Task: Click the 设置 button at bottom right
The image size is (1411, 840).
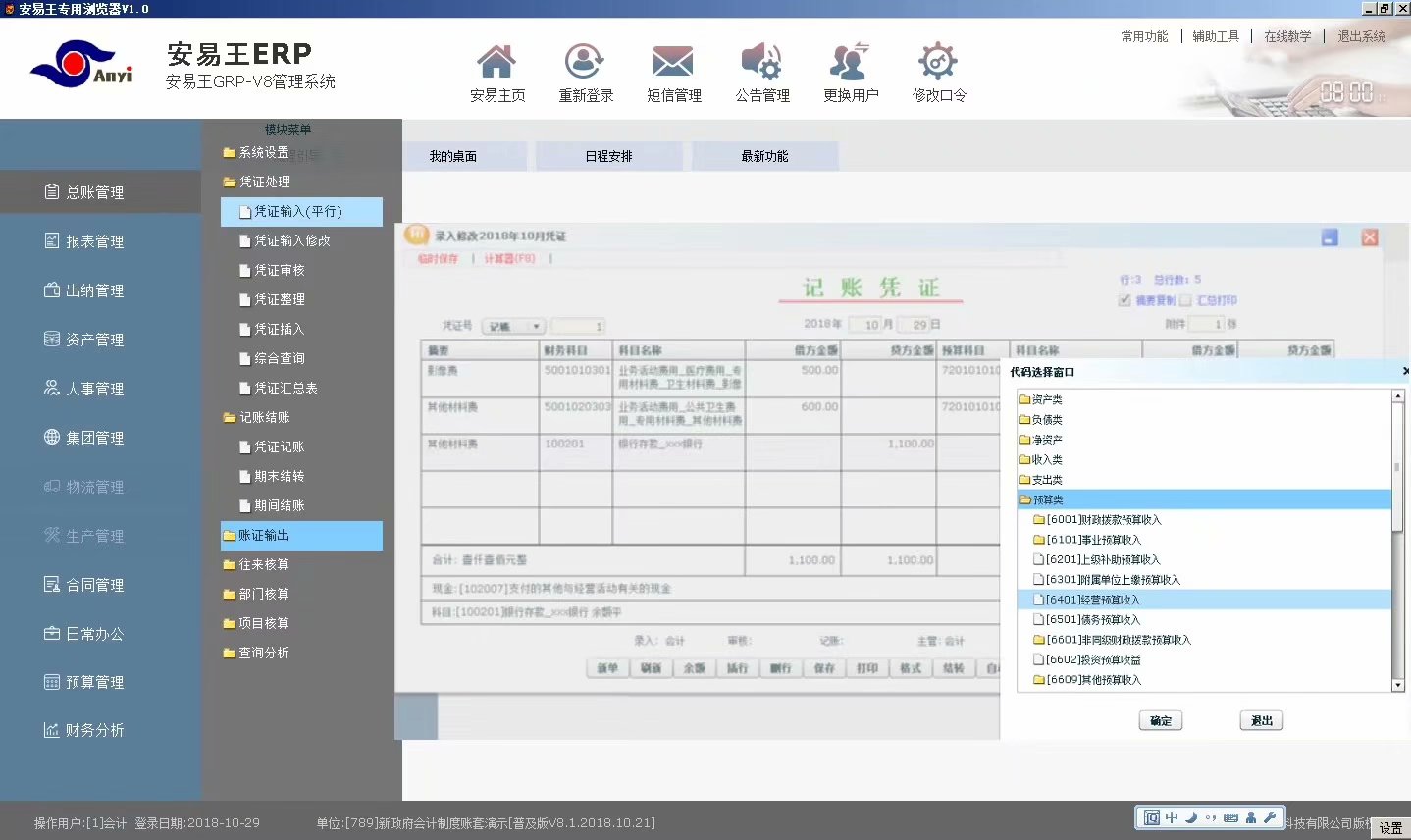Action: (x=1391, y=828)
